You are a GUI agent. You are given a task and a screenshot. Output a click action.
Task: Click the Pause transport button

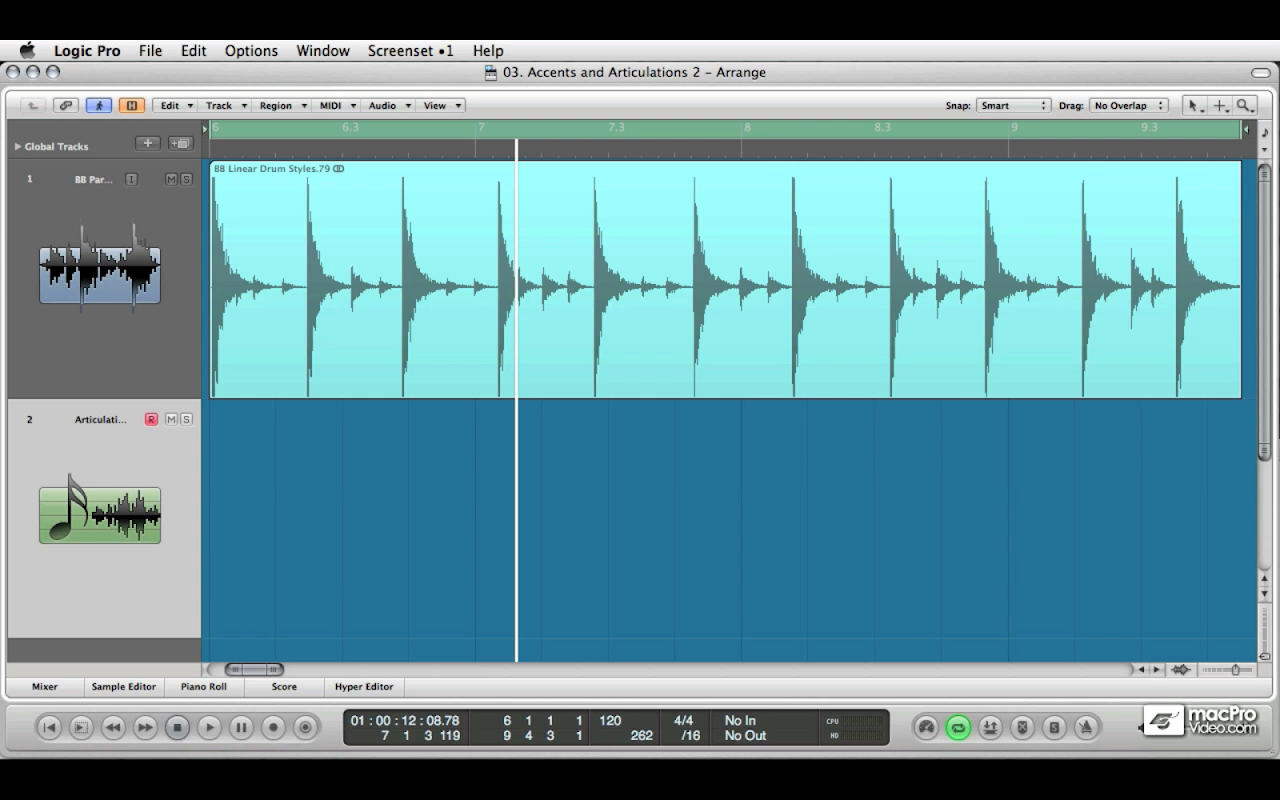tap(241, 728)
